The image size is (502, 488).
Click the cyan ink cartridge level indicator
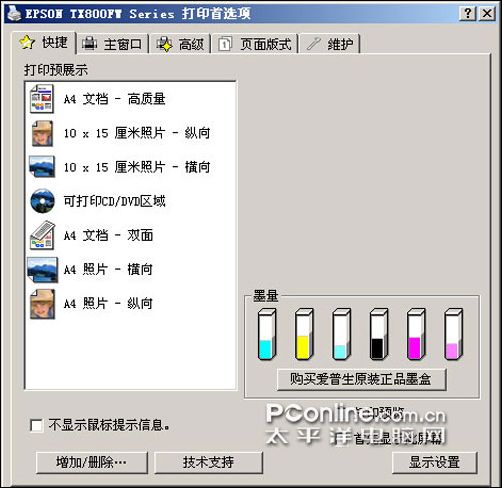tap(267, 334)
